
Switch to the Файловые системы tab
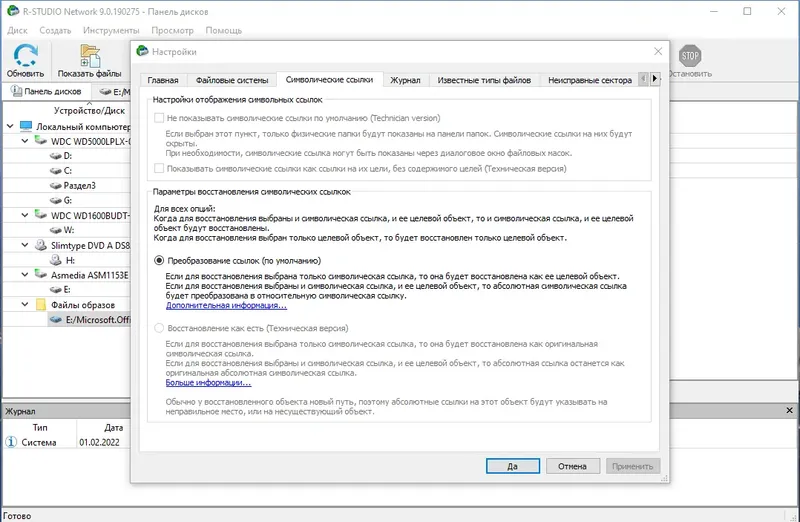click(x=232, y=80)
